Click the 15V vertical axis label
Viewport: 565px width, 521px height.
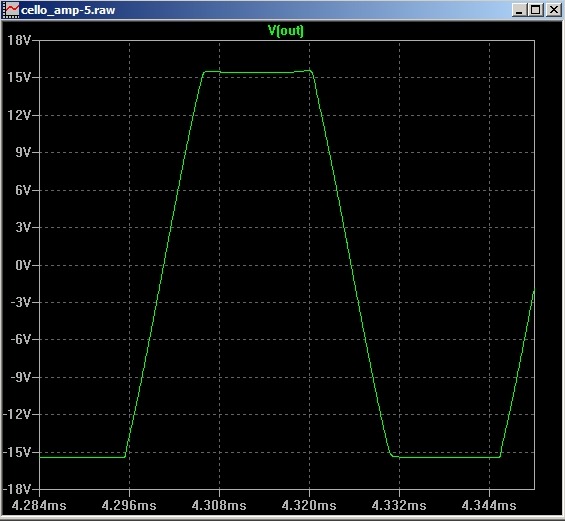click(x=19, y=77)
